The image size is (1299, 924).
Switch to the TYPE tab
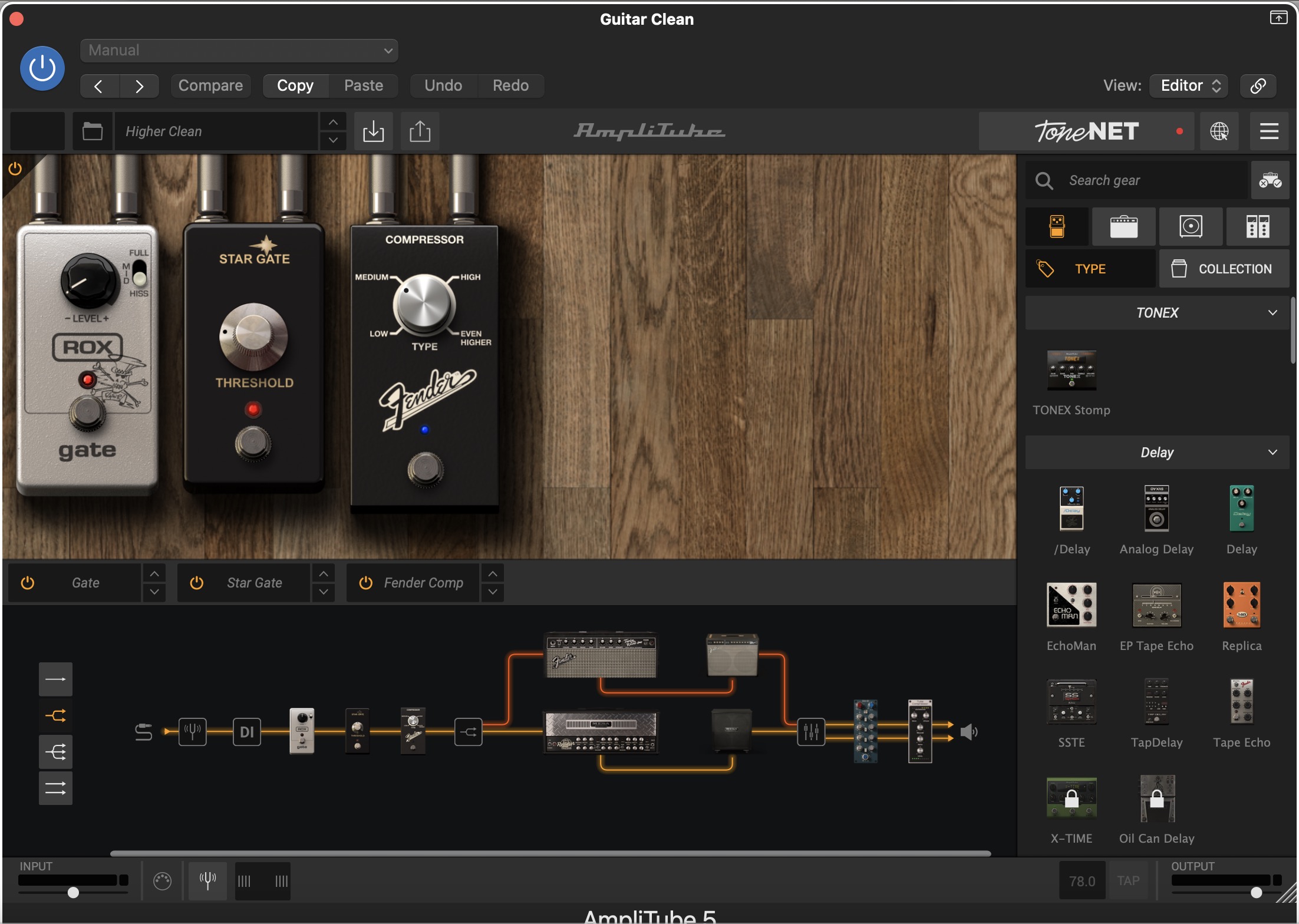tap(1090, 269)
